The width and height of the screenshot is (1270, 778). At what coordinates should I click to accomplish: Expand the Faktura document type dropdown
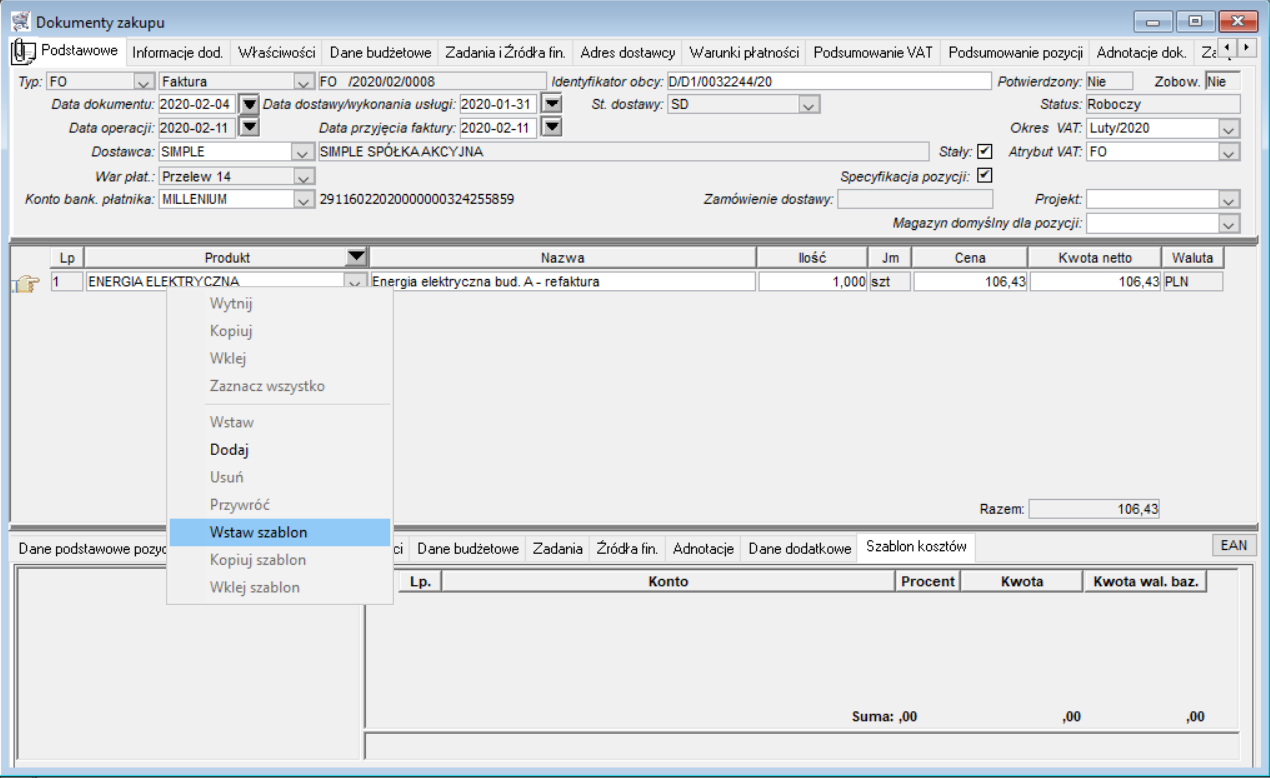[x=303, y=81]
